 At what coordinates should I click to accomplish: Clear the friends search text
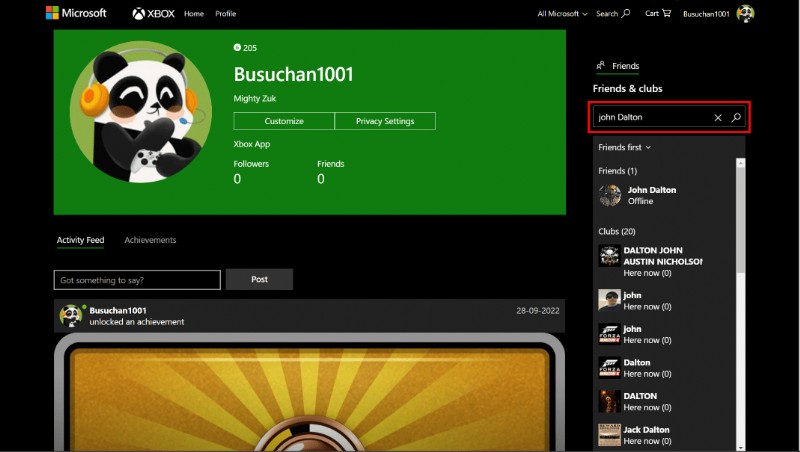pos(718,118)
